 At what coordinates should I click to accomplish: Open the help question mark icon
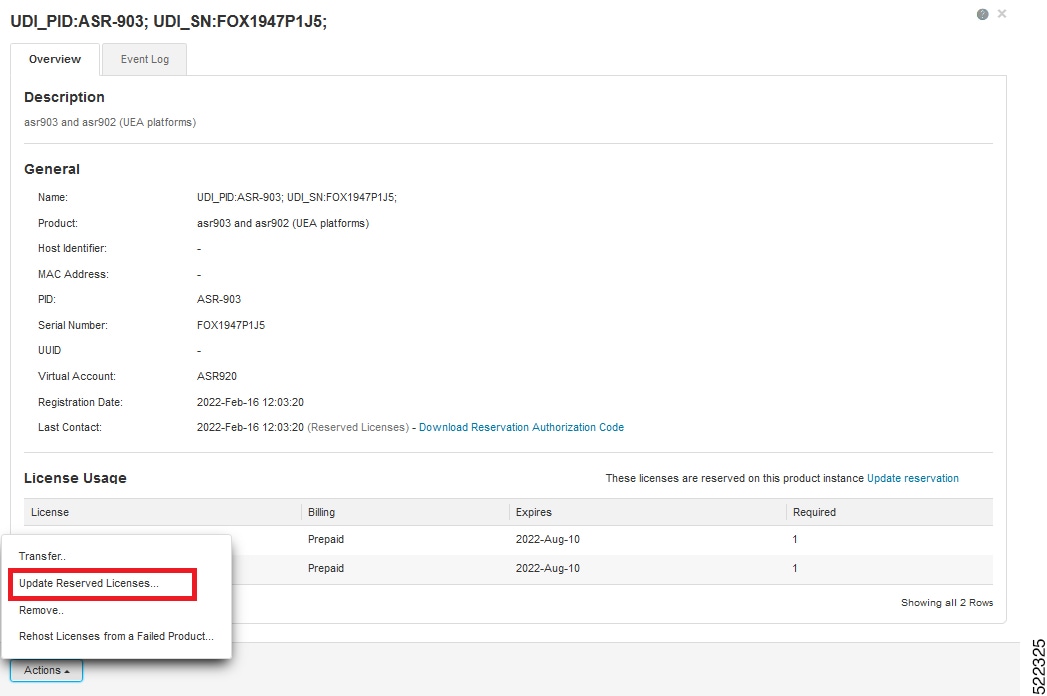click(982, 14)
